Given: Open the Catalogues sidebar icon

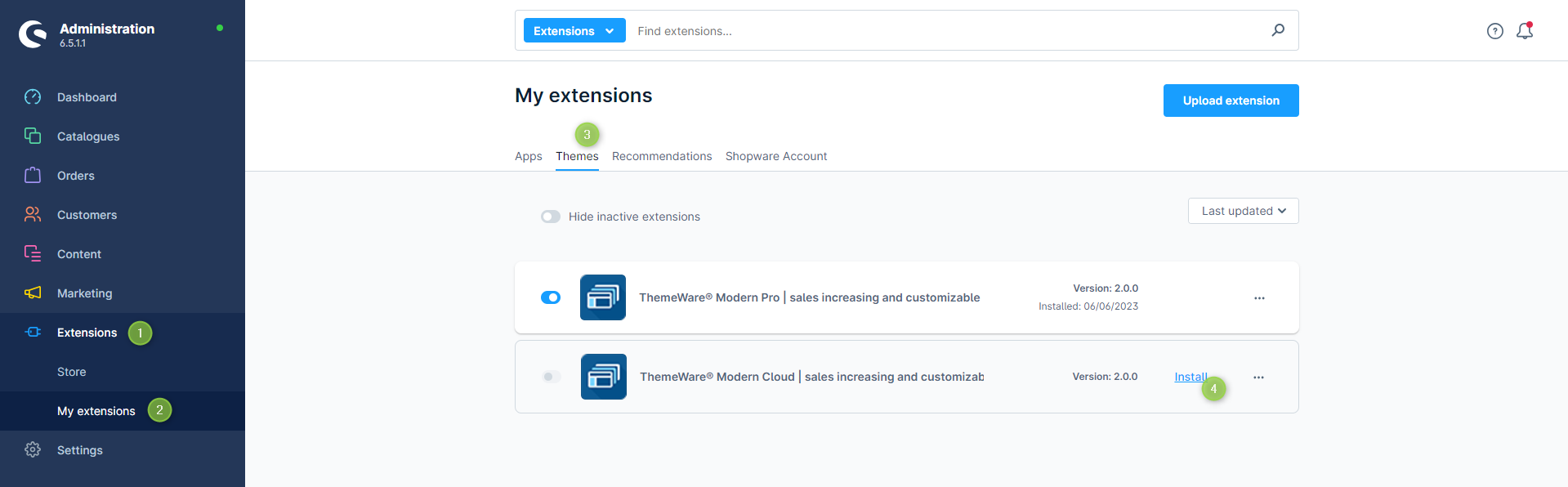Looking at the screenshot, I should point(33,136).
